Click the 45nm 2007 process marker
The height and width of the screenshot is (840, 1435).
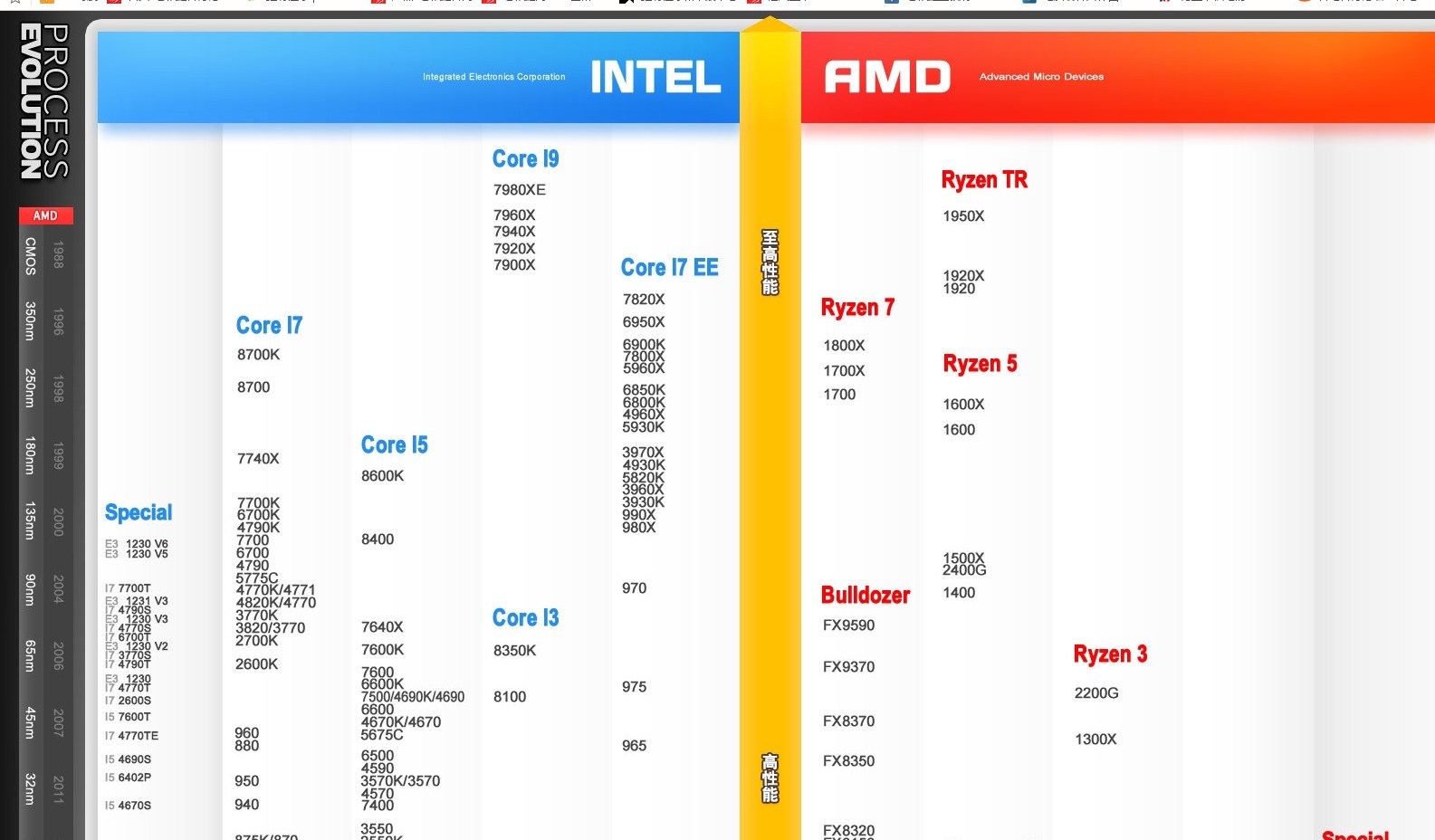click(44, 722)
